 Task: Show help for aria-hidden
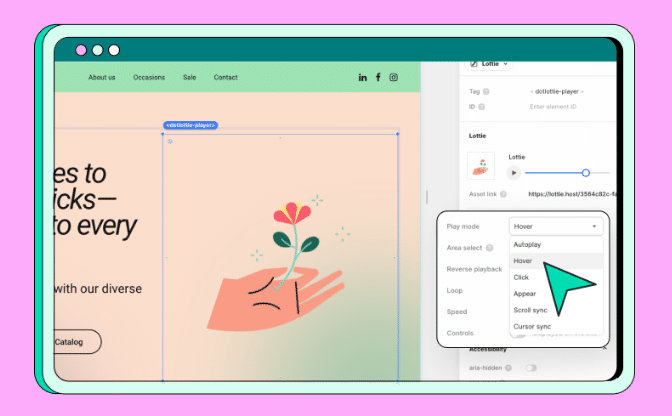tap(508, 368)
